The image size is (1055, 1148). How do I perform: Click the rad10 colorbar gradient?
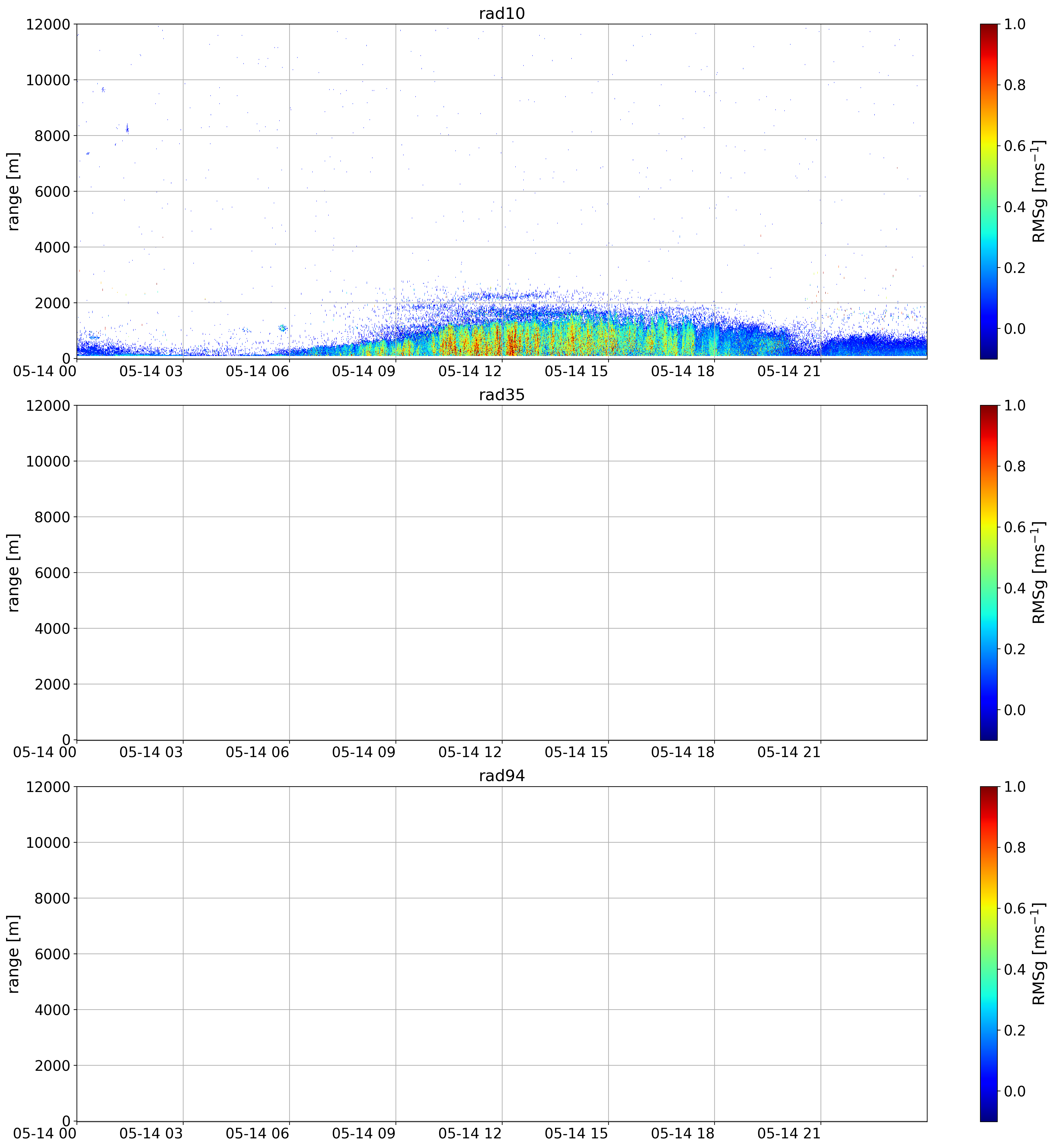coord(988,191)
